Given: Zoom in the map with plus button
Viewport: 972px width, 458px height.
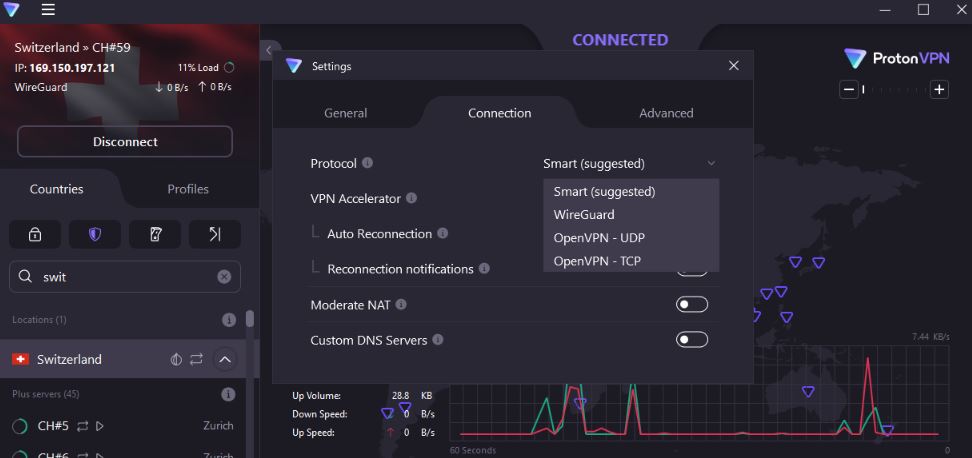Looking at the screenshot, I should pos(940,90).
